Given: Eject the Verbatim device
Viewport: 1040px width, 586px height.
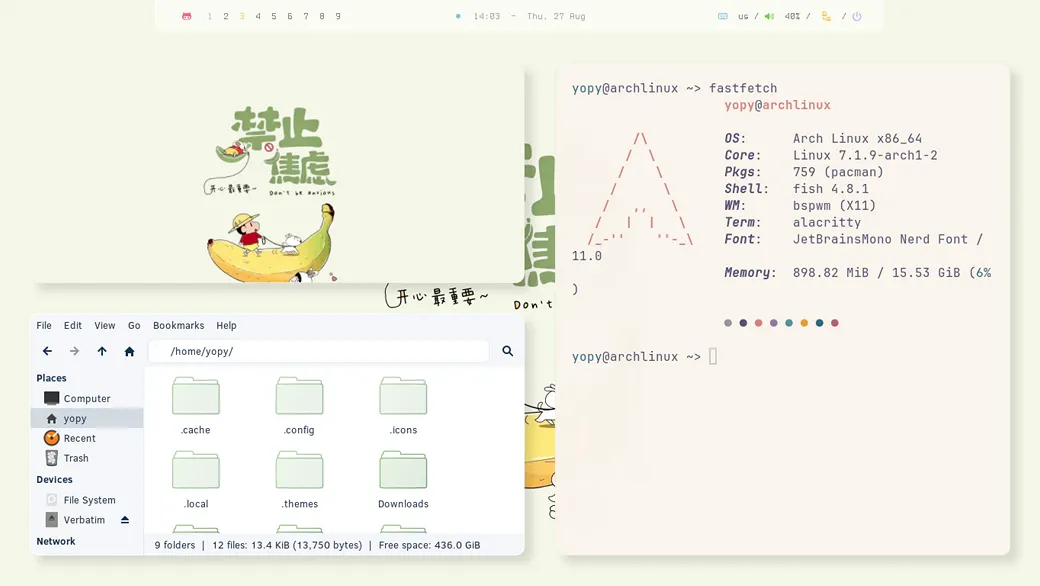Looking at the screenshot, I should [125, 520].
